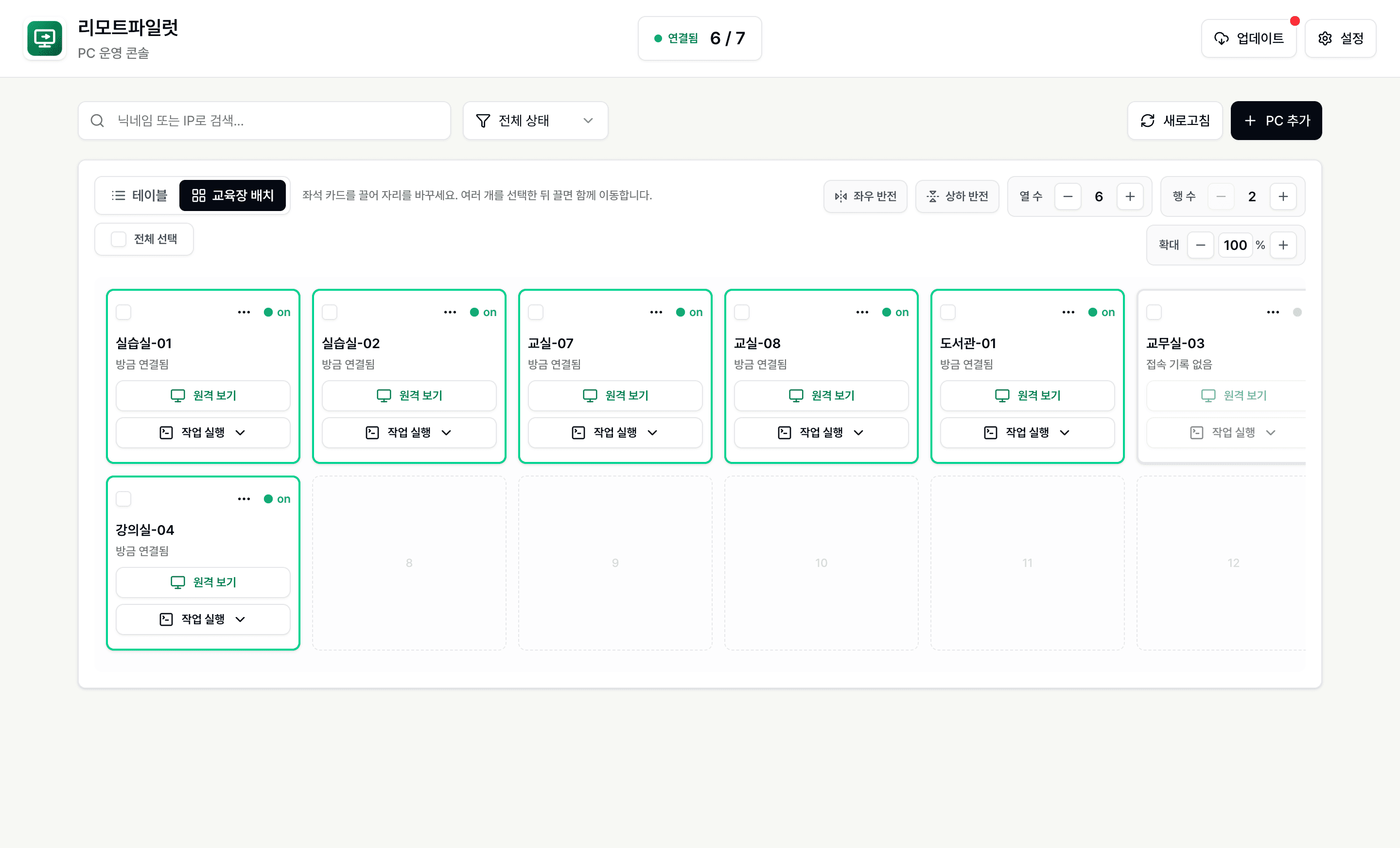Image resolution: width=1400 pixels, height=848 pixels.
Task: Open 설정 gear settings
Action: pyautogui.click(x=1340, y=38)
